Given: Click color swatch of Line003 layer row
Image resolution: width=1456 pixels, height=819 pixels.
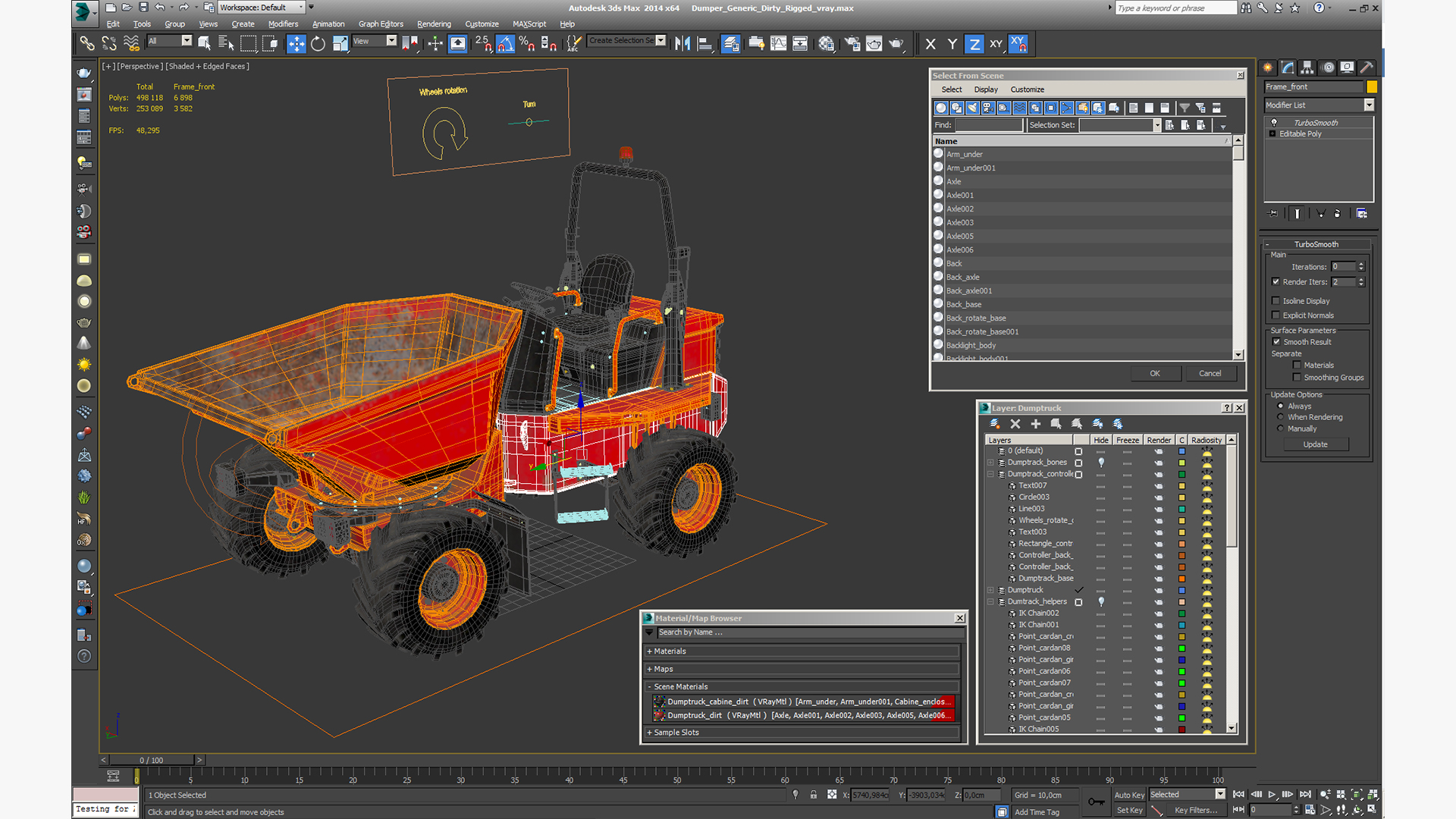Looking at the screenshot, I should click(x=1181, y=510).
